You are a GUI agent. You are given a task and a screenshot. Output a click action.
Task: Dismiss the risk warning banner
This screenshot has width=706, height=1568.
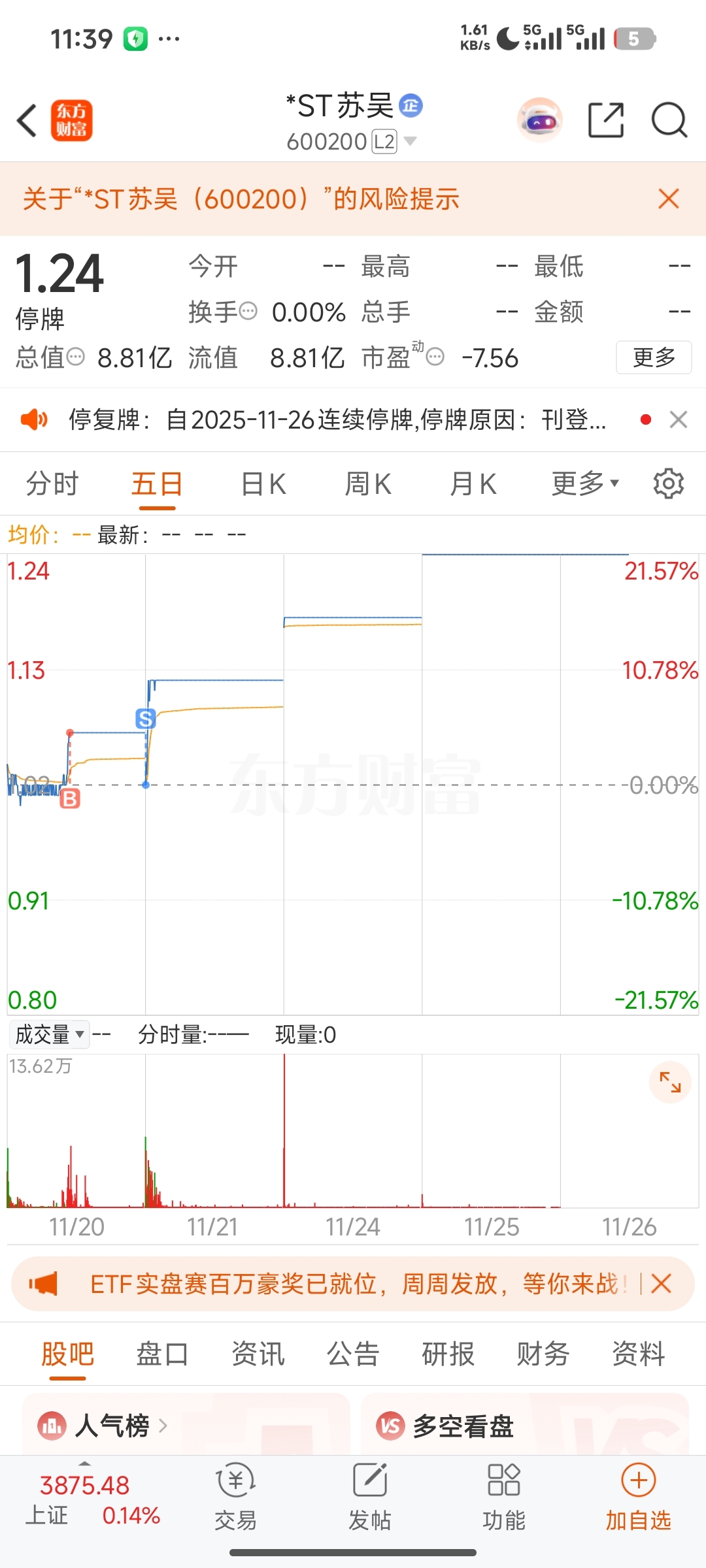(x=668, y=199)
